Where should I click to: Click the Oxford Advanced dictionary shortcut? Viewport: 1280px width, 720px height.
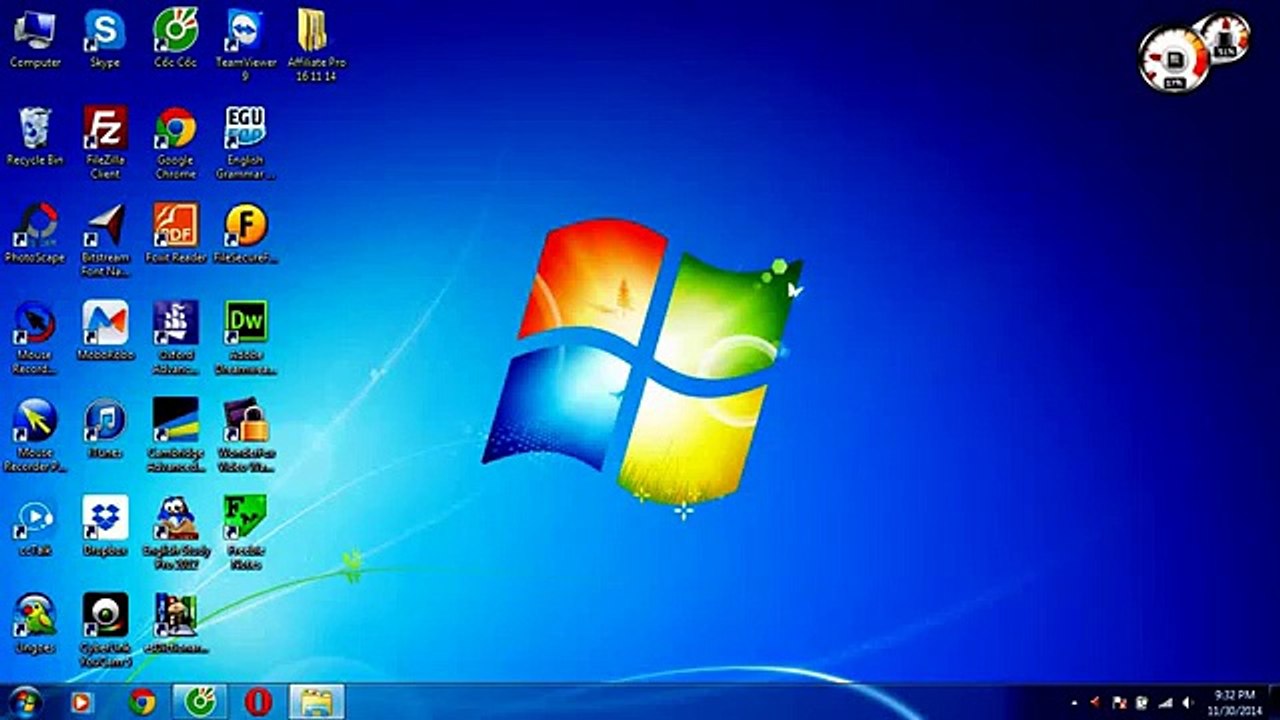176,337
